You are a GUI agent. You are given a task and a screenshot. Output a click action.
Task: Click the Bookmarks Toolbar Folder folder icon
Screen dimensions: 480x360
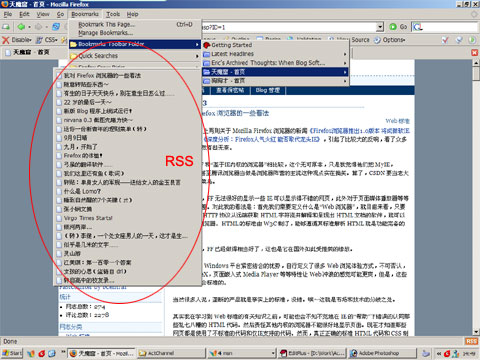74,44
